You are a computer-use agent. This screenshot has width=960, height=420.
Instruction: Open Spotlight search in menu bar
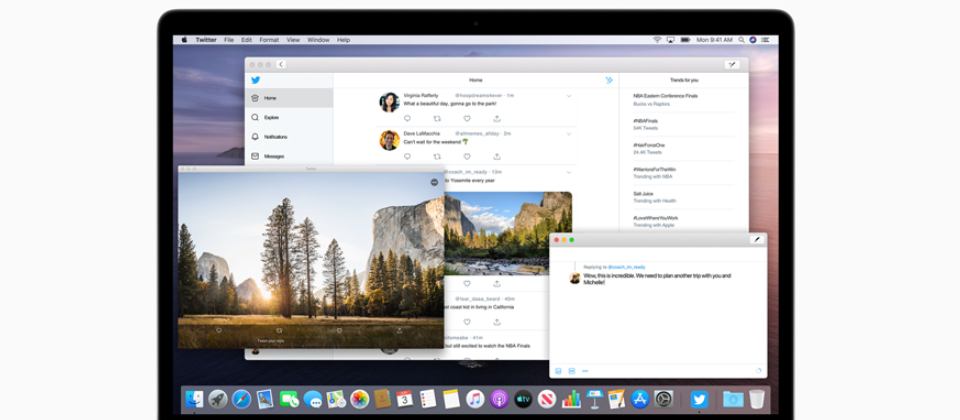coord(741,40)
